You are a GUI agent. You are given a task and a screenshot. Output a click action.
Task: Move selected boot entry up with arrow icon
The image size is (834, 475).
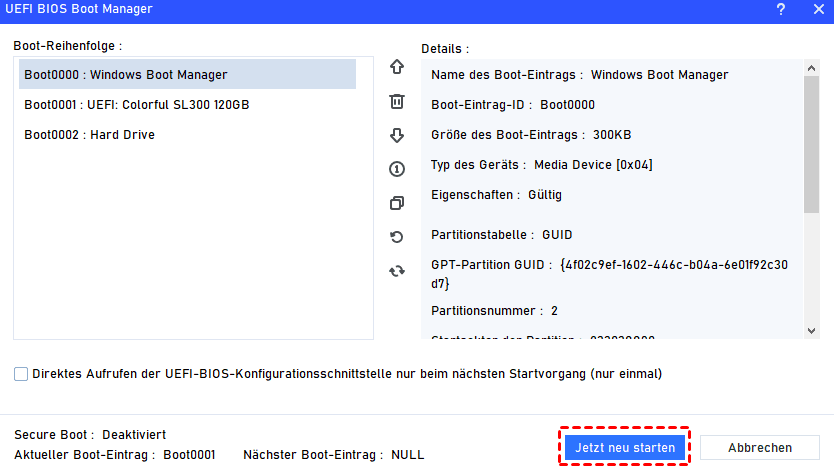click(397, 67)
